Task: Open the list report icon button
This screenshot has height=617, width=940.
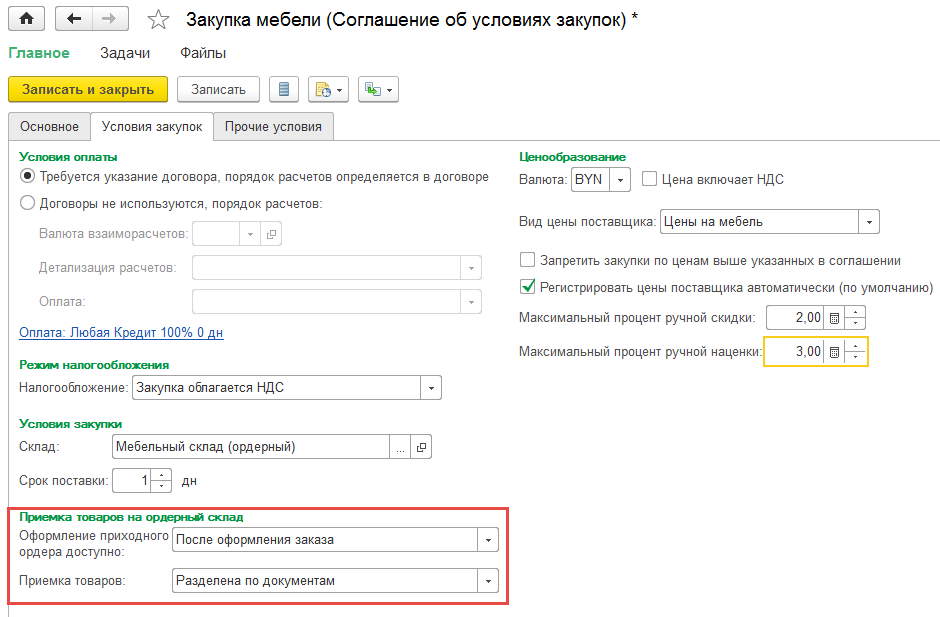Action: pos(284,89)
